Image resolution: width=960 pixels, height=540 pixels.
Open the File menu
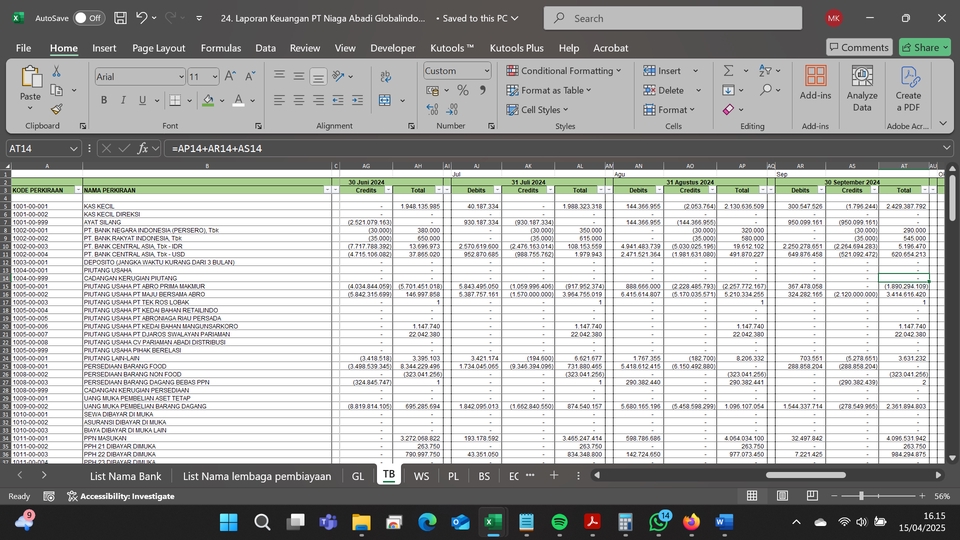[x=23, y=48]
